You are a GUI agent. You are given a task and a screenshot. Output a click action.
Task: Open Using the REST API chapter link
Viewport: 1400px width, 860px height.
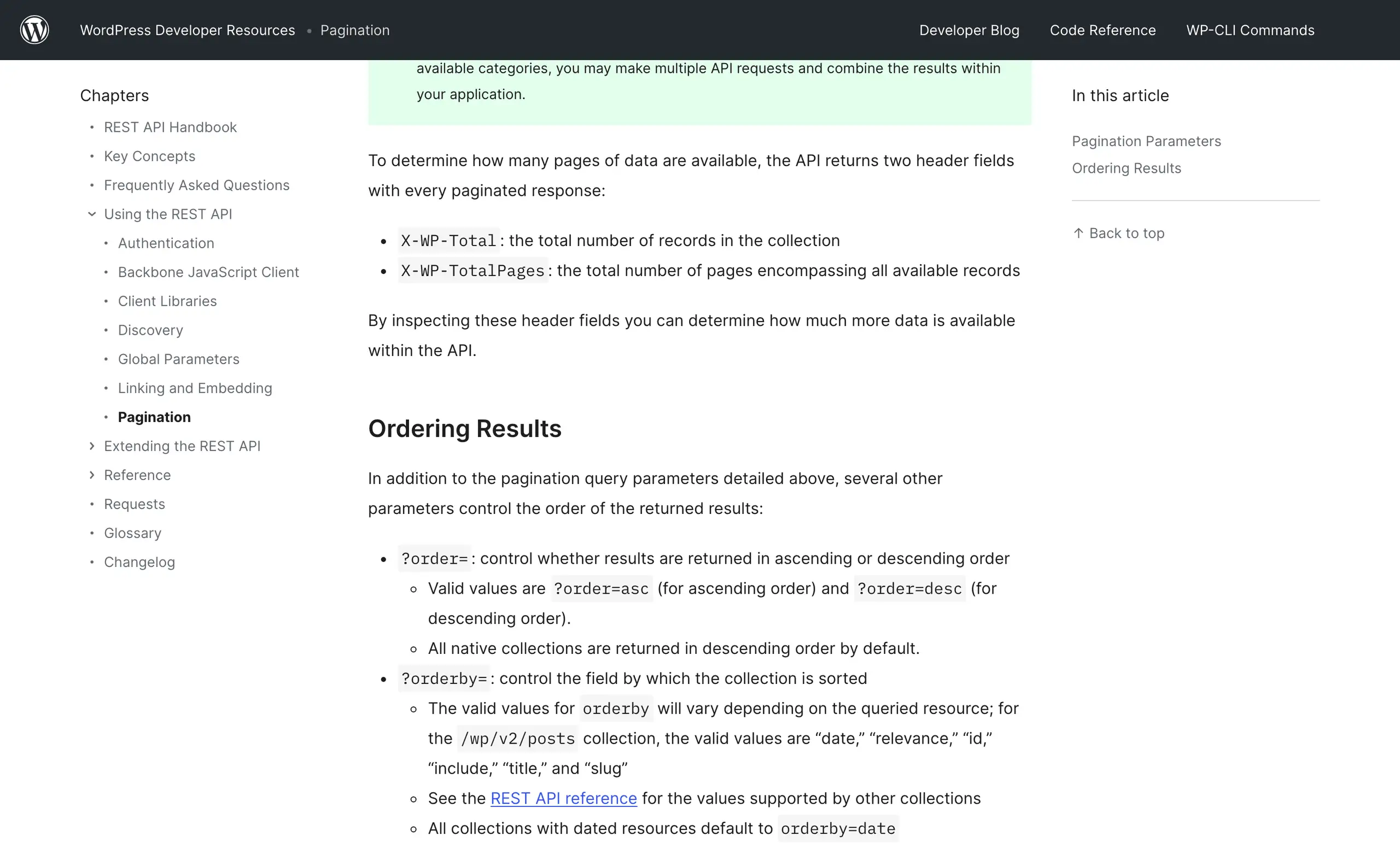pyautogui.click(x=168, y=214)
